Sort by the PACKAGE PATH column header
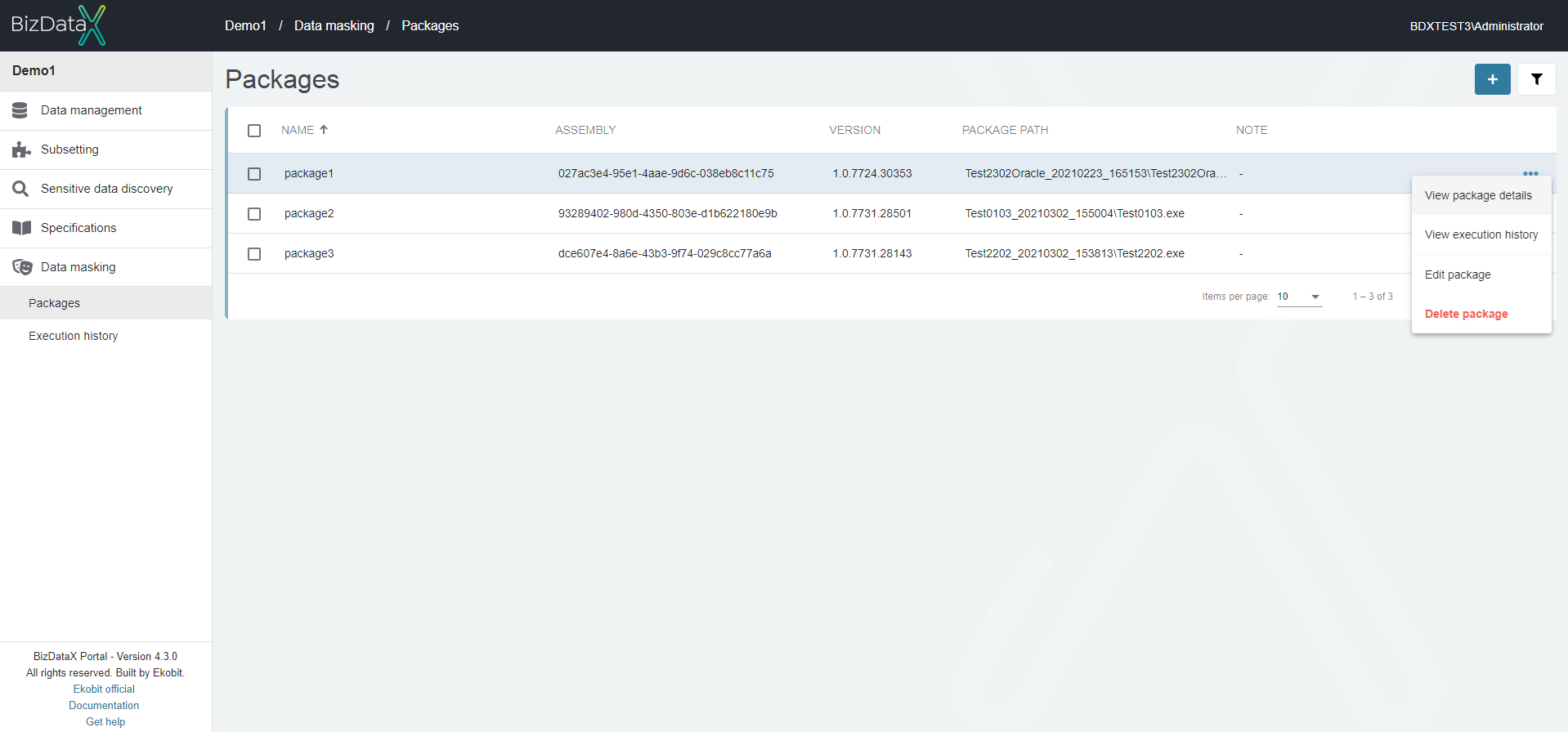The image size is (1568, 732). point(1005,130)
